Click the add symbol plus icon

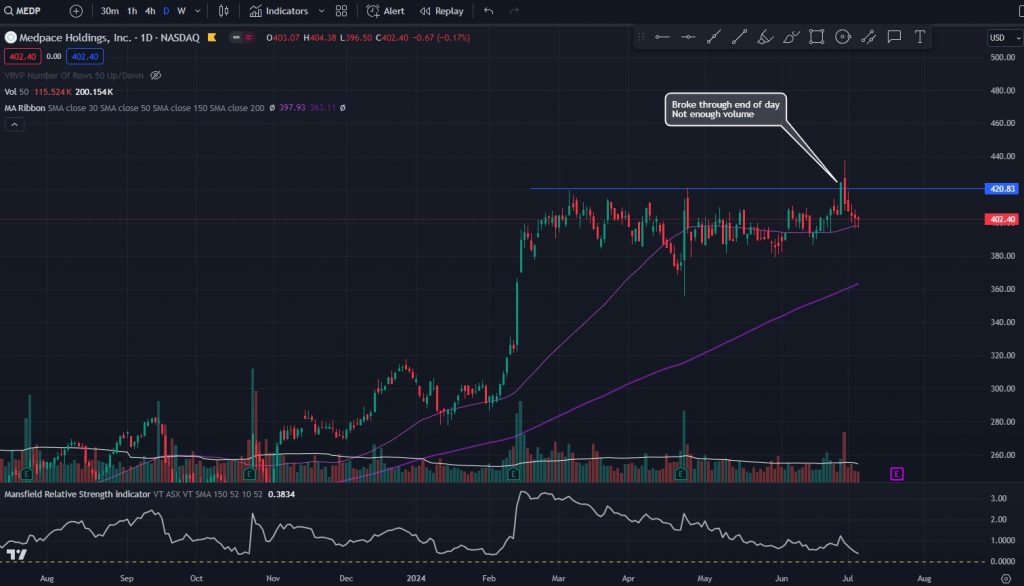coord(76,11)
